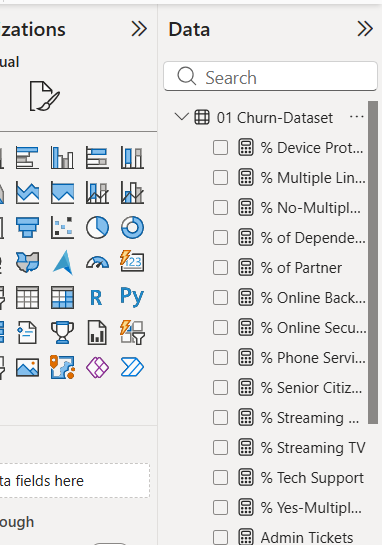Click the % Streaming TV measure name
This screenshot has width=382, height=545.
313,448
